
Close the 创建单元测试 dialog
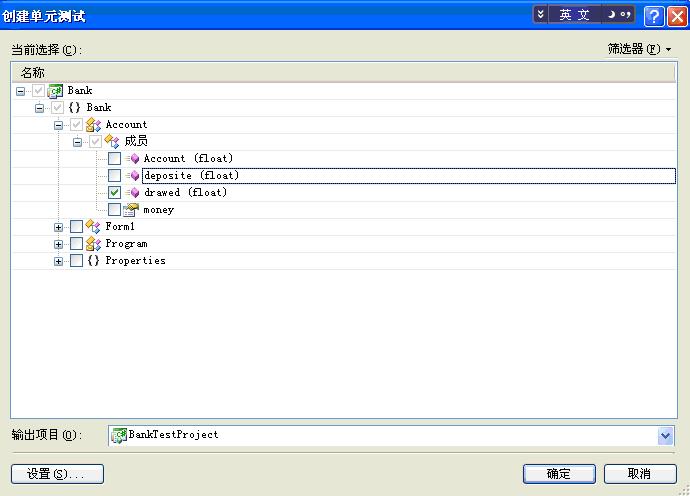coord(678,16)
